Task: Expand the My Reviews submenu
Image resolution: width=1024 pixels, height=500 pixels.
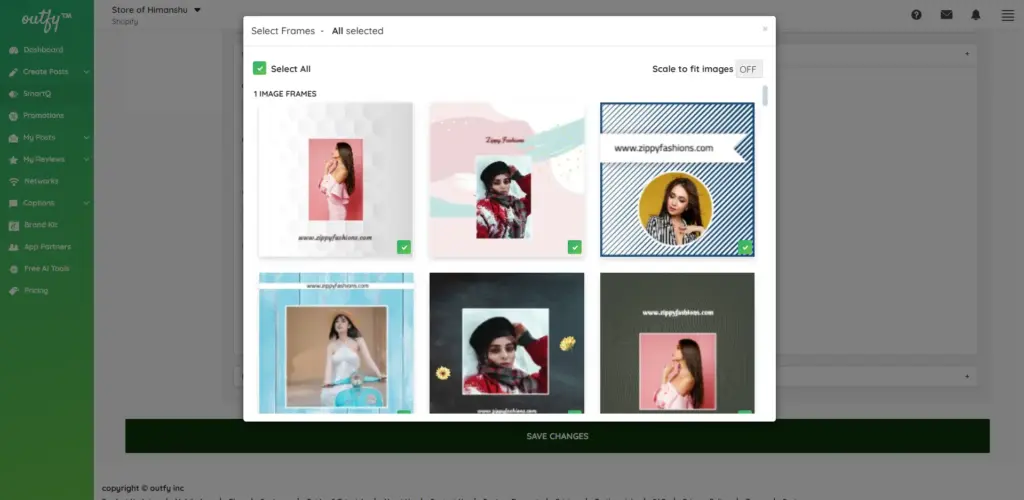Action: [87, 159]
